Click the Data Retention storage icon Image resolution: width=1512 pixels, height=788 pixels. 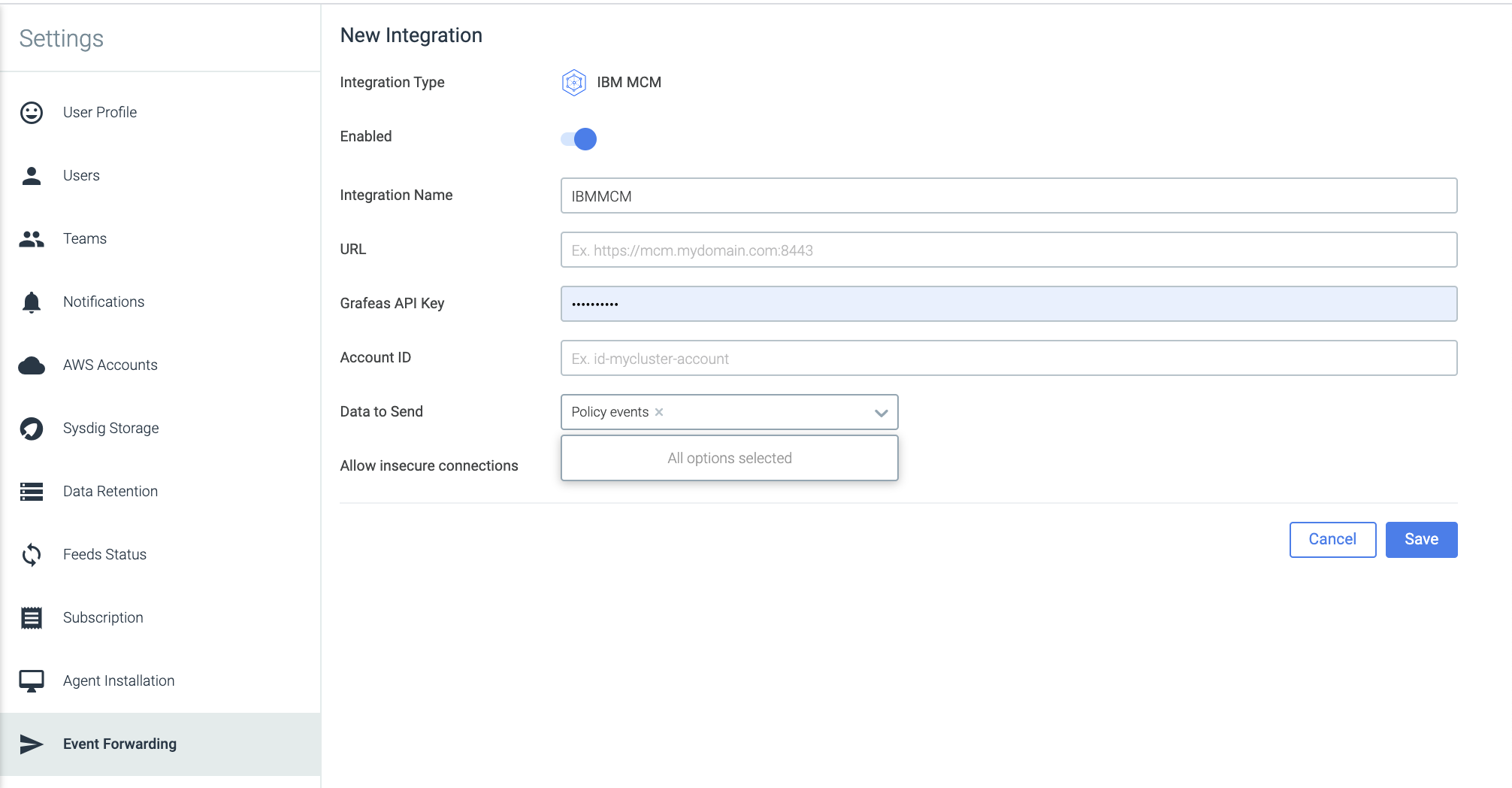[x=32, y=492]
